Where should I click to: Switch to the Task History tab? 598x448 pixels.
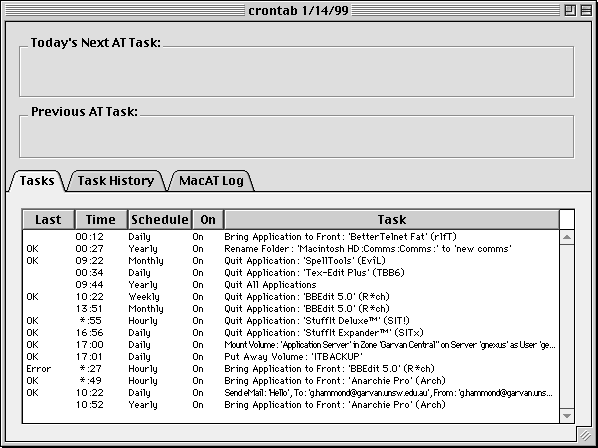[116, 180]
